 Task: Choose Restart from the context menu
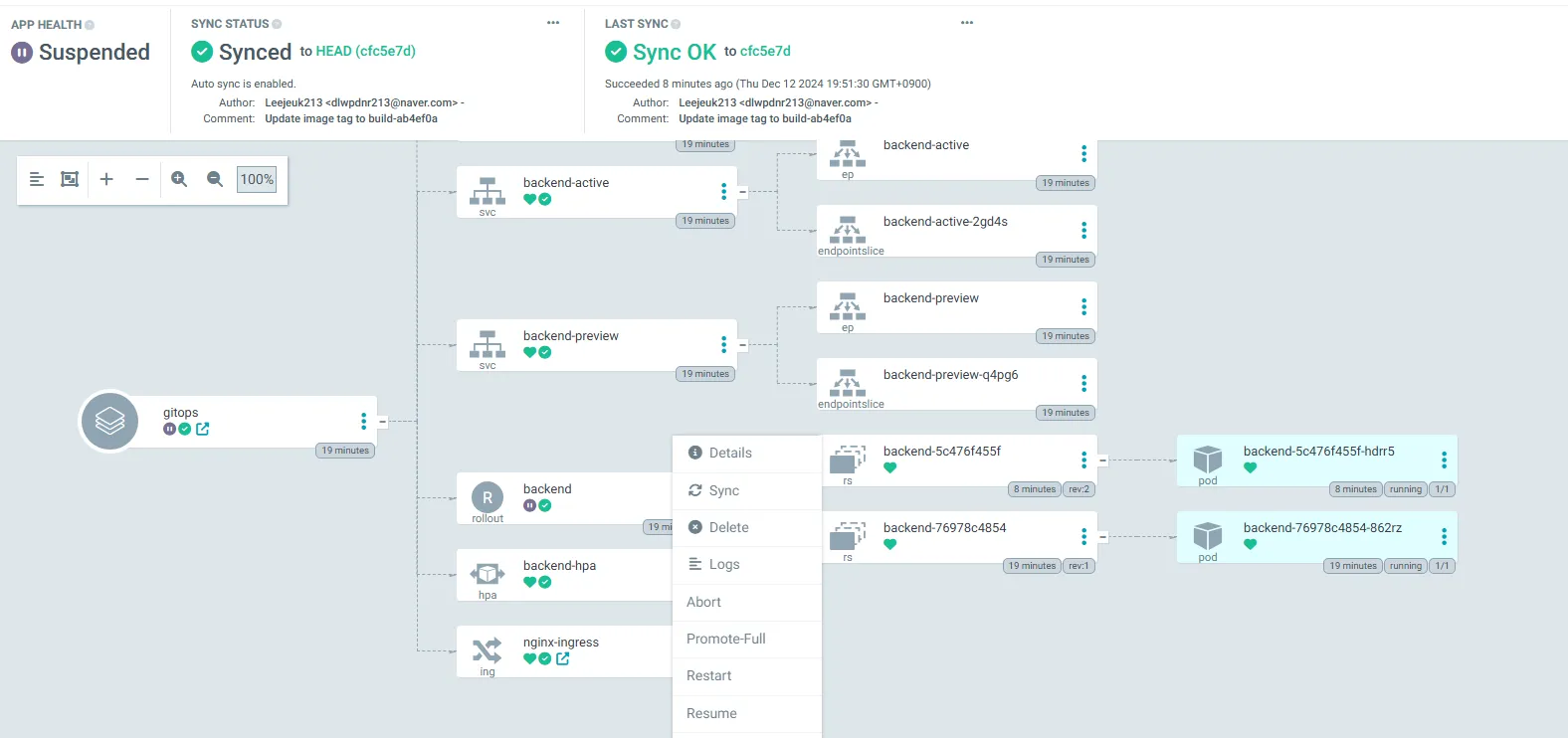[747, 676]
